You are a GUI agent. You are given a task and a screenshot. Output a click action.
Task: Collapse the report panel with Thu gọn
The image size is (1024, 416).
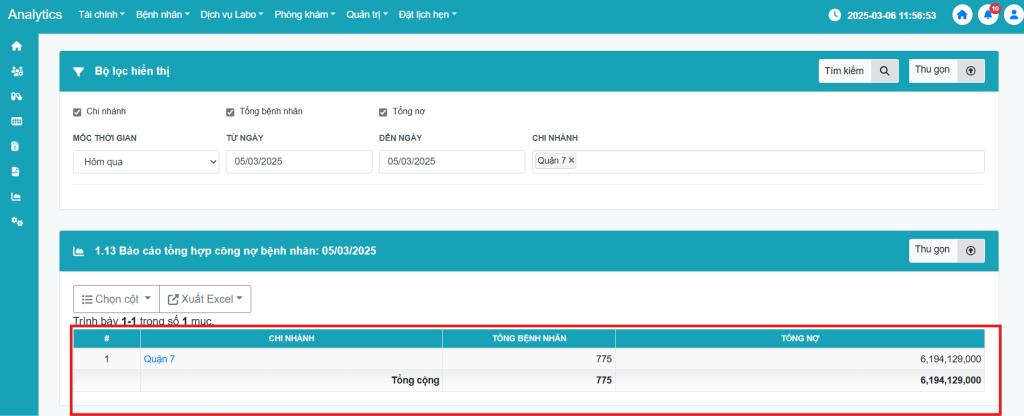pyautogui.click(x=946, y=251)
